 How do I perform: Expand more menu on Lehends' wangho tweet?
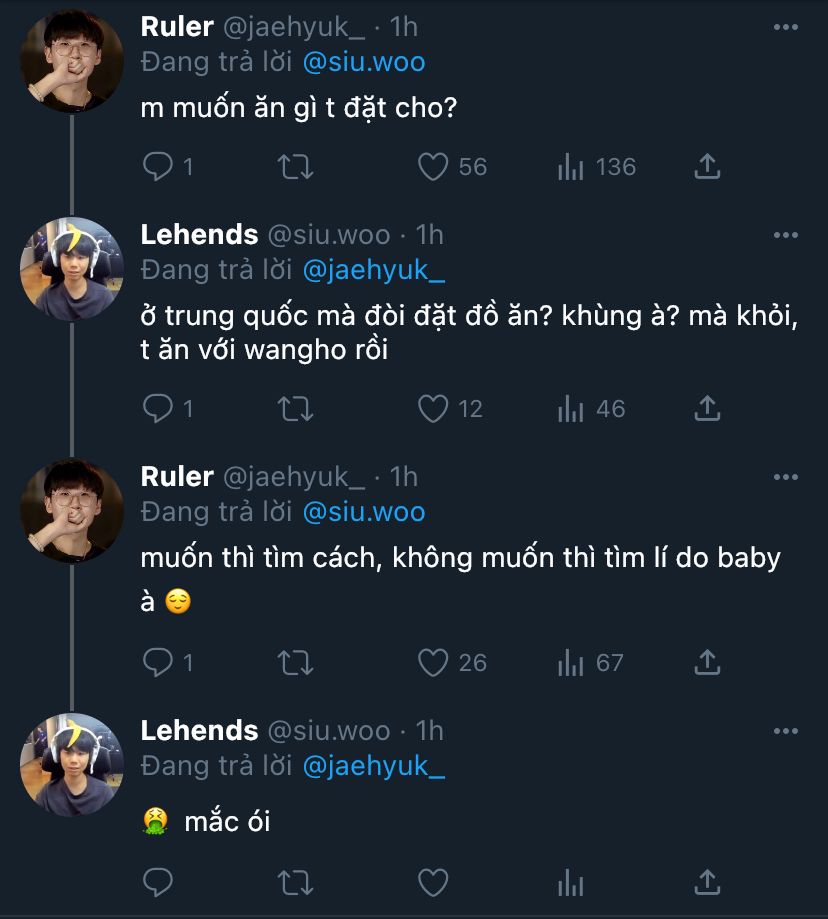click(x=786, y=235)
